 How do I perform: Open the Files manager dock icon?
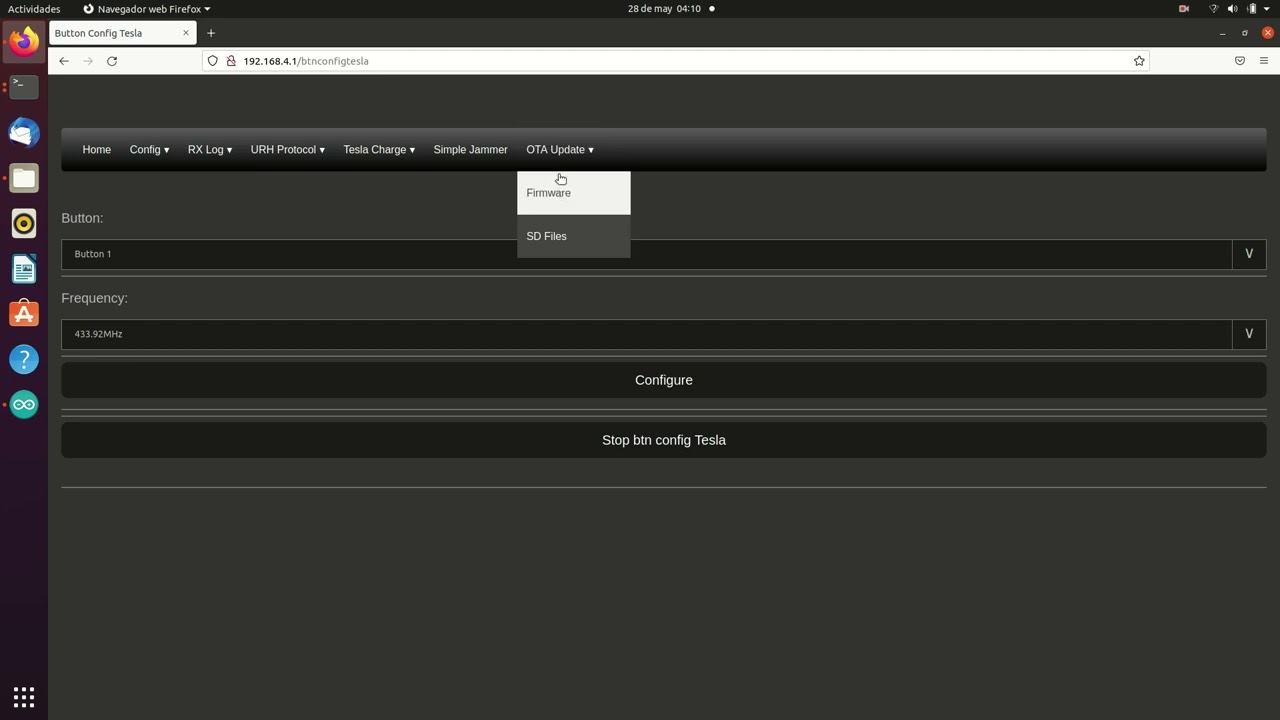click(24, 178)
